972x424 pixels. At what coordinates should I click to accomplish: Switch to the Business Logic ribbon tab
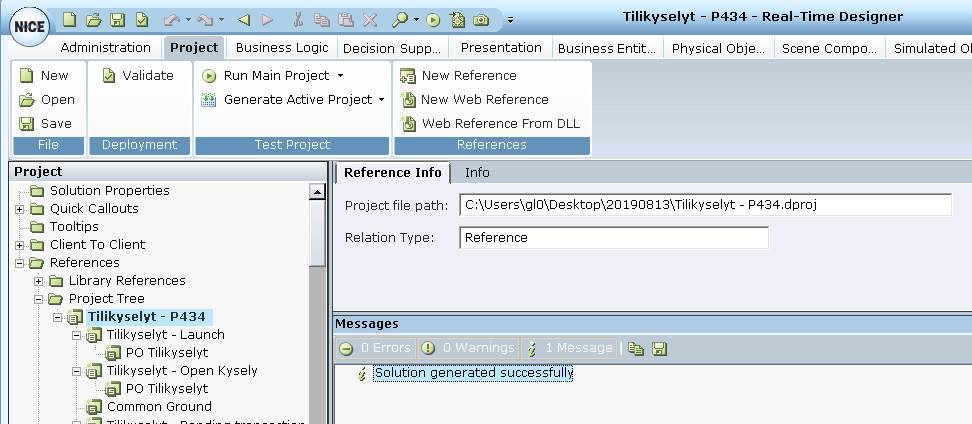pyautogui.click(x=282, y=48)
